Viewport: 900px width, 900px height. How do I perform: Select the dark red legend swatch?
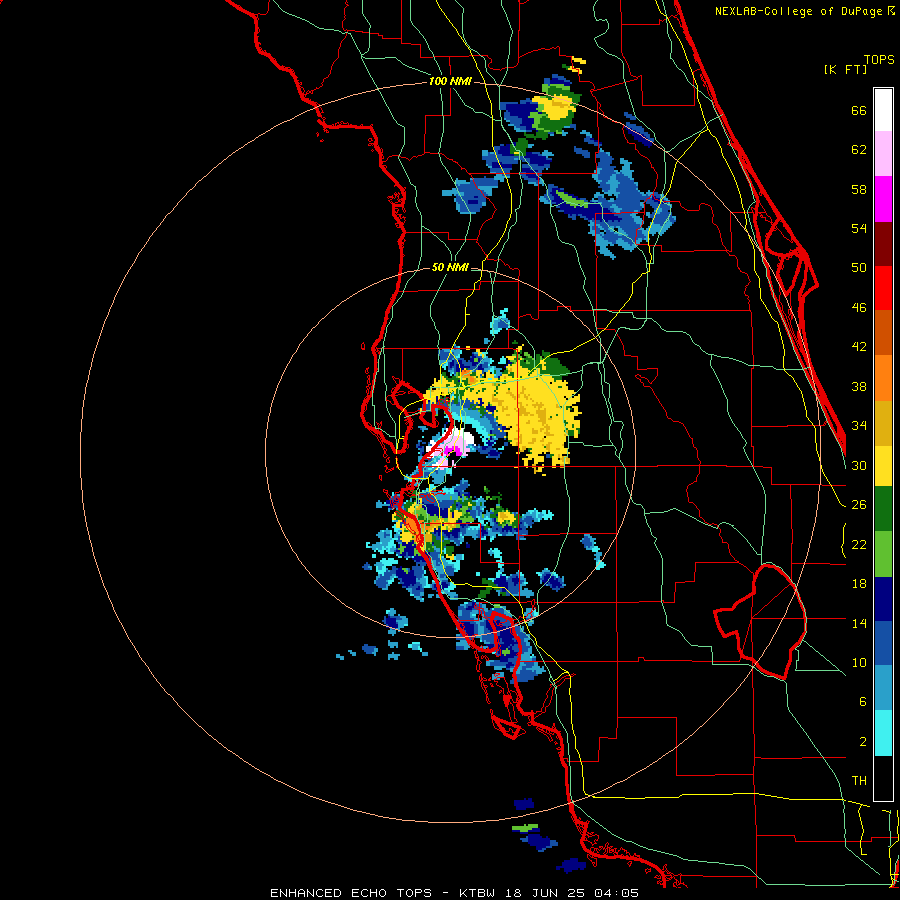[x=883, y=243]
